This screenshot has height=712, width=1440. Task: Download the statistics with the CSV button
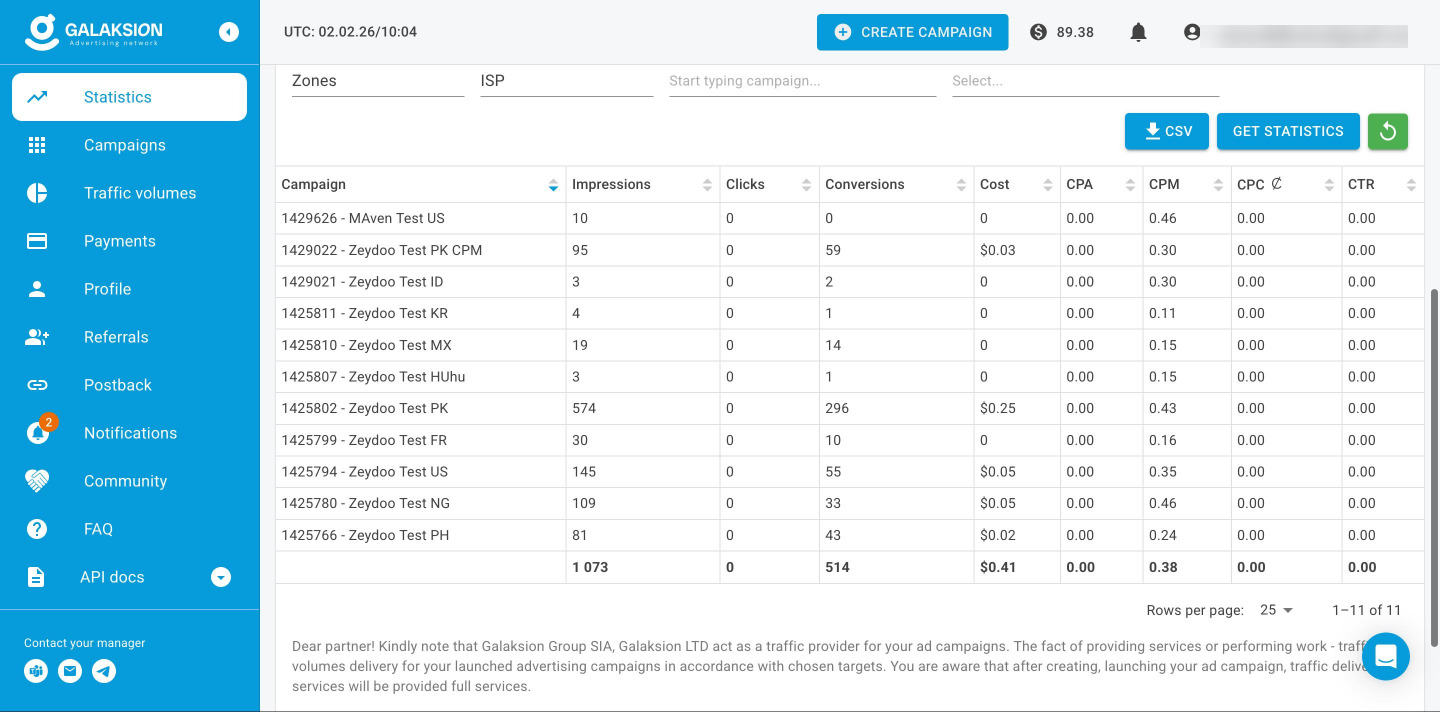(1167, 131)
